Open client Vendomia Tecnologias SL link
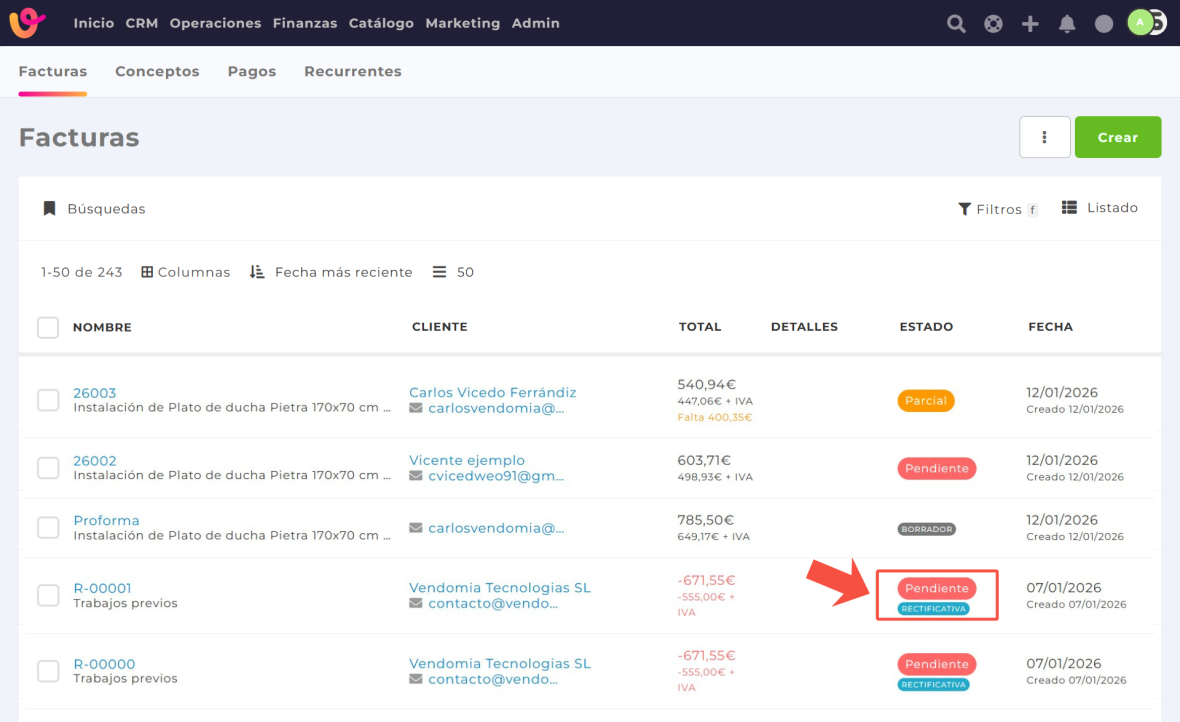 click(499, 588)
